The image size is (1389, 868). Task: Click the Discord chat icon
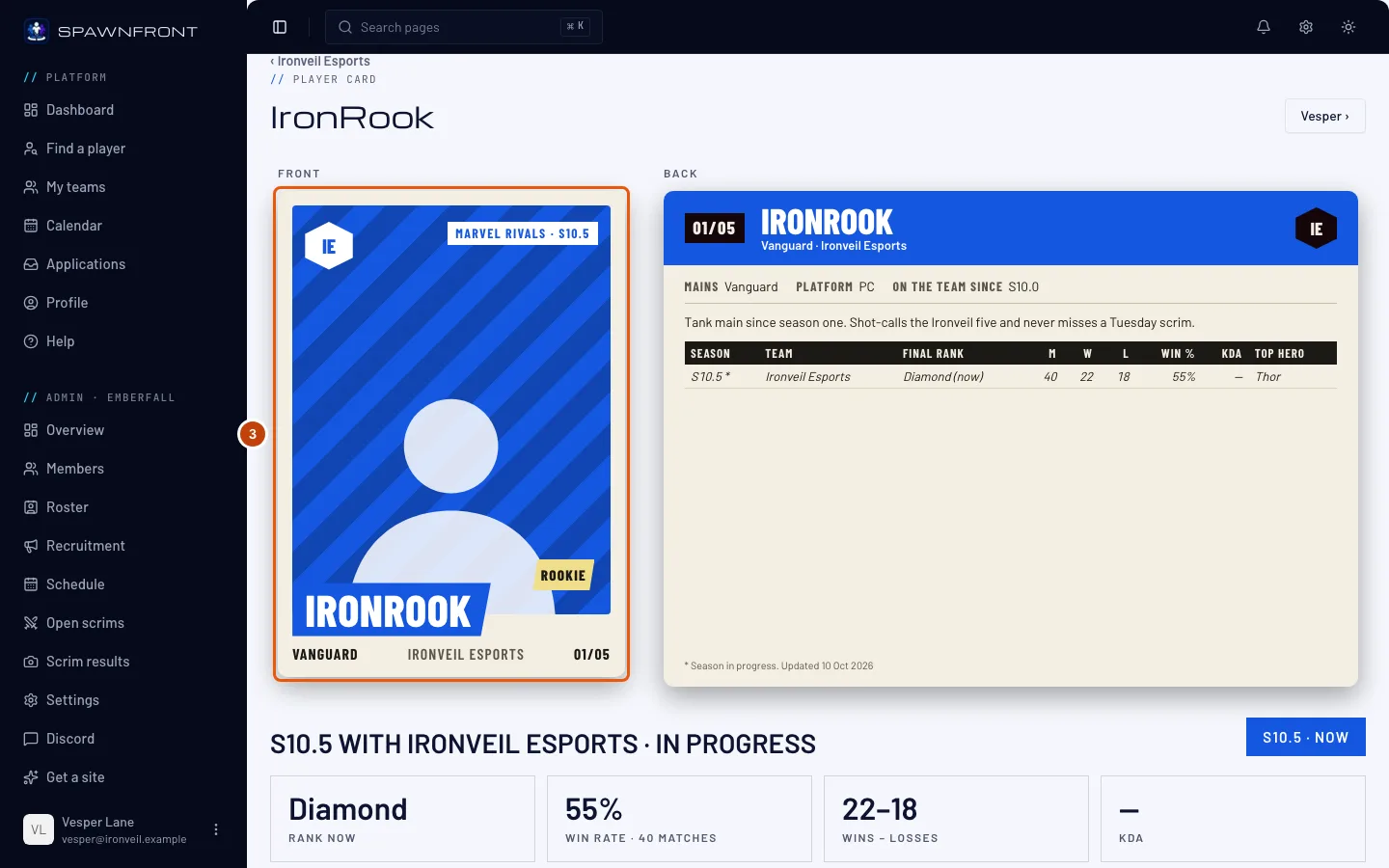(31, 739)
